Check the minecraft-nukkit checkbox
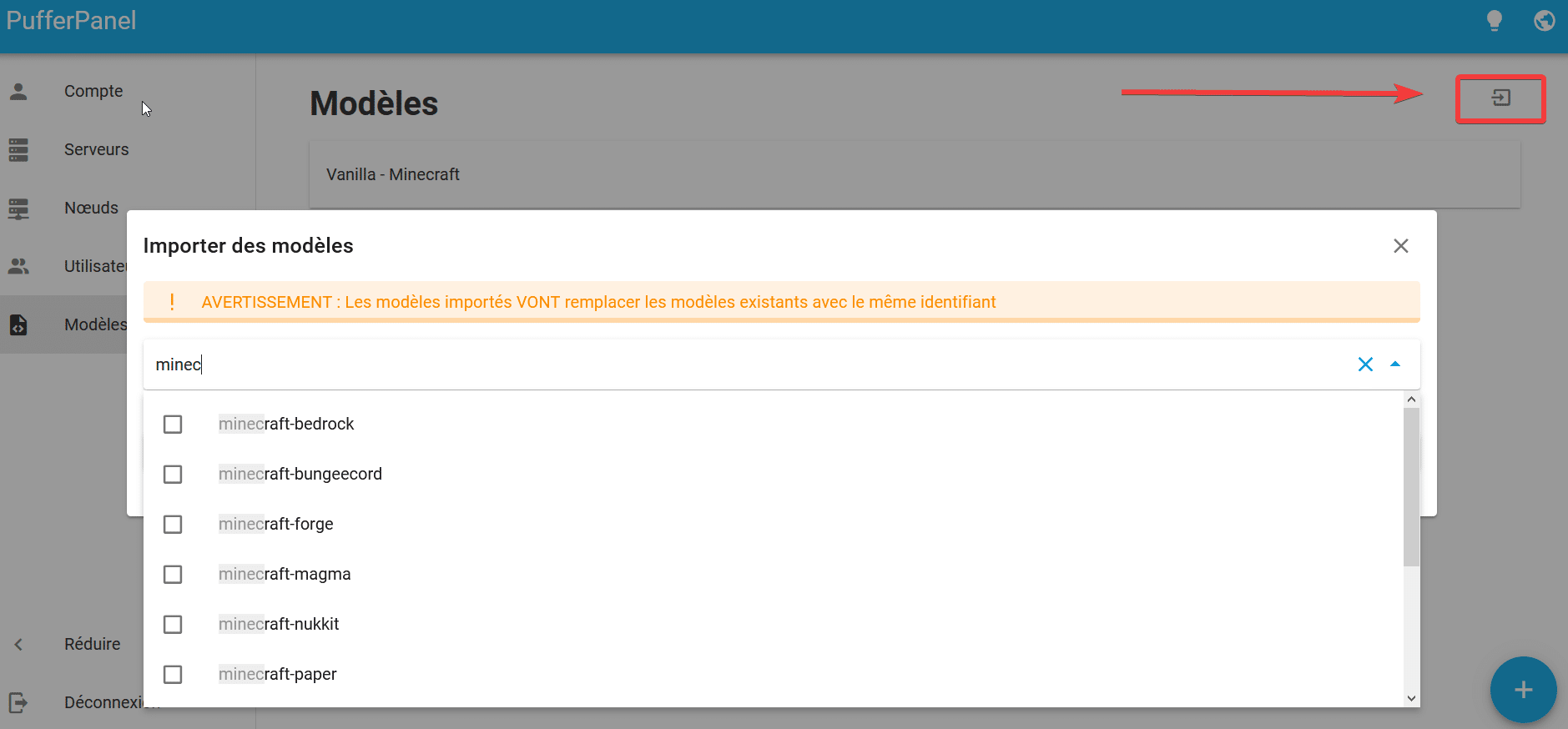 [x=173, y=625]
